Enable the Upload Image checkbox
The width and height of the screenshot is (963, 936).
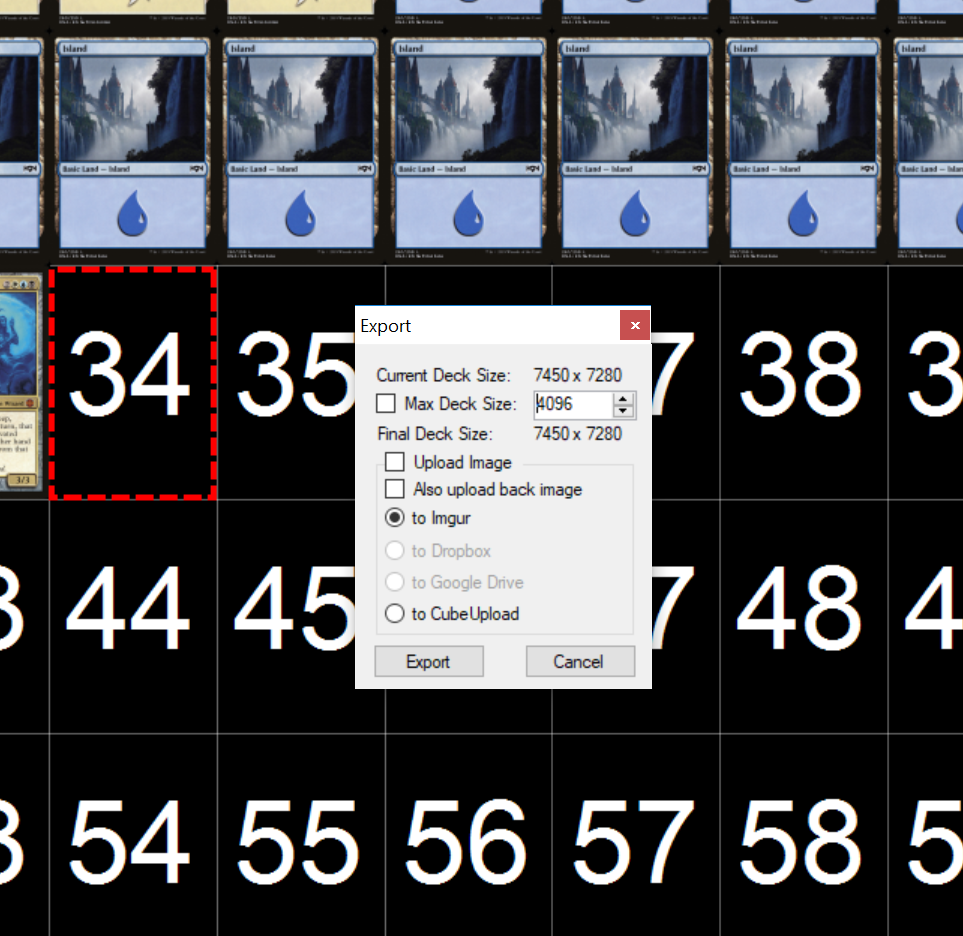[394, 462]
